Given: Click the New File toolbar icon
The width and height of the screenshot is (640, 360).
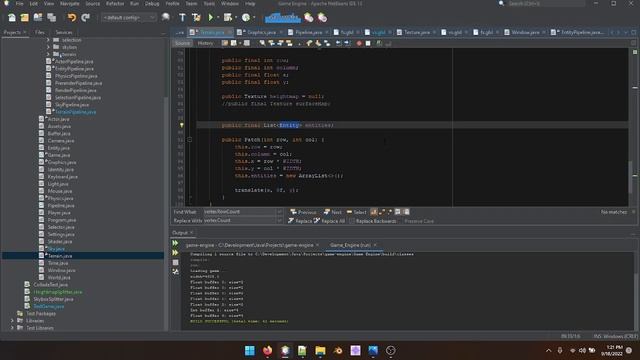Looking at the screenshot, I should [x=12, y=18].
